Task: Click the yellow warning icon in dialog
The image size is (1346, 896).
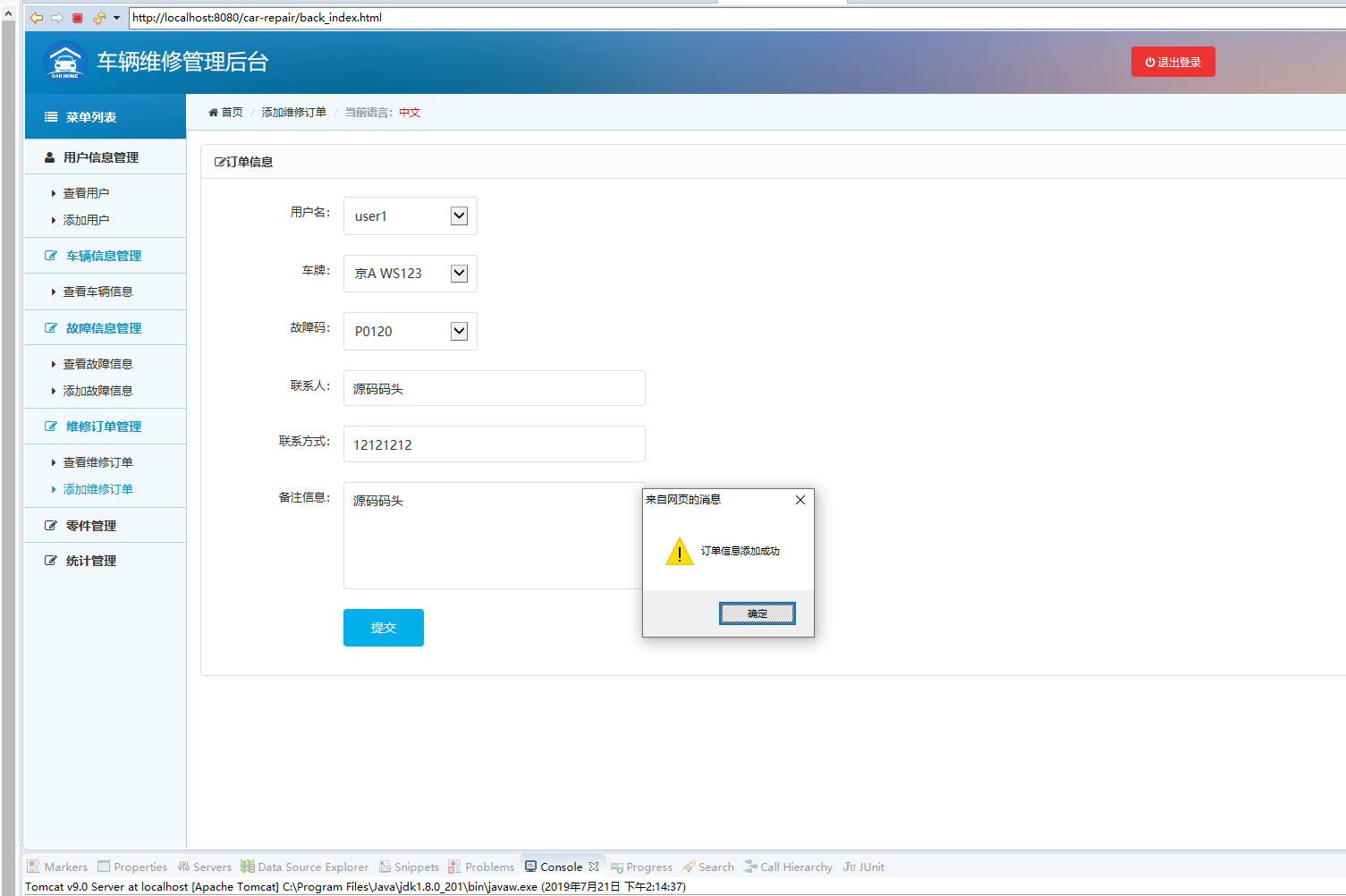Action: point(680,551)
